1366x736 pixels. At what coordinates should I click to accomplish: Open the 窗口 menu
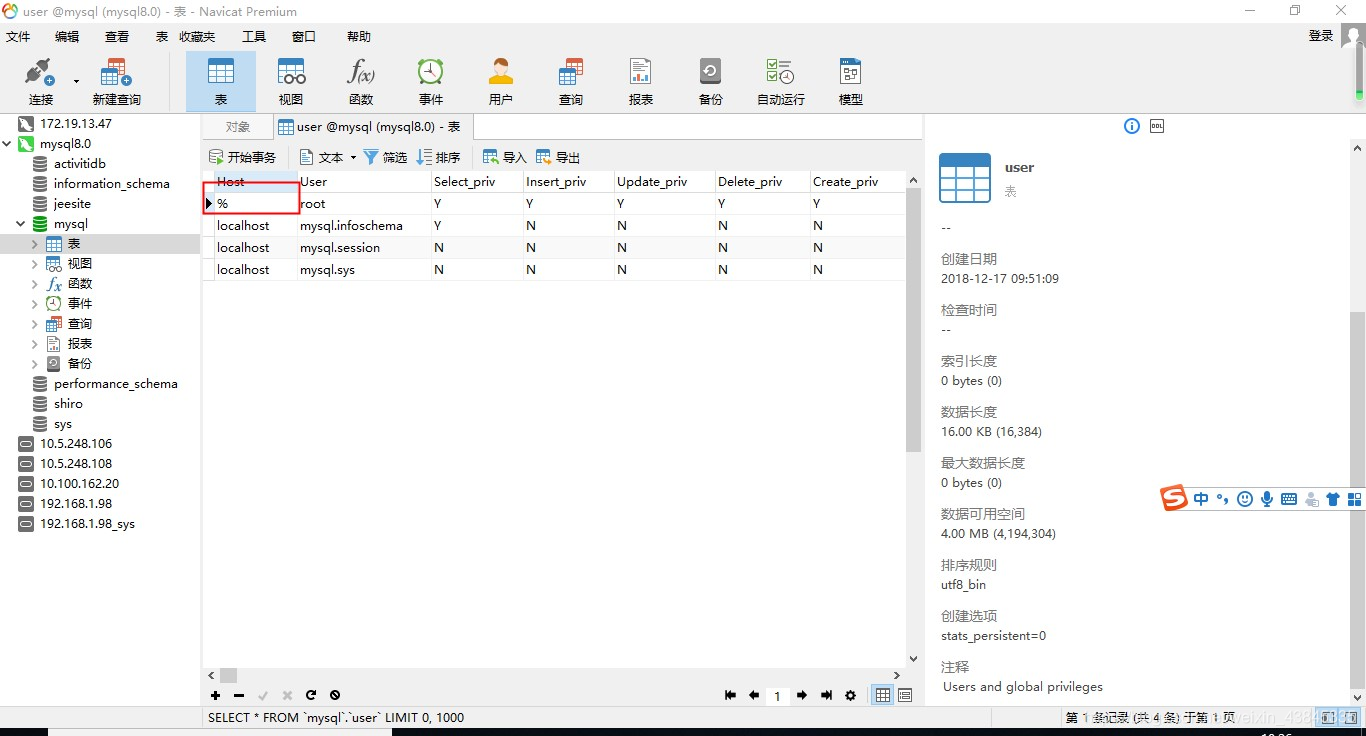click(x=304, y=37)
